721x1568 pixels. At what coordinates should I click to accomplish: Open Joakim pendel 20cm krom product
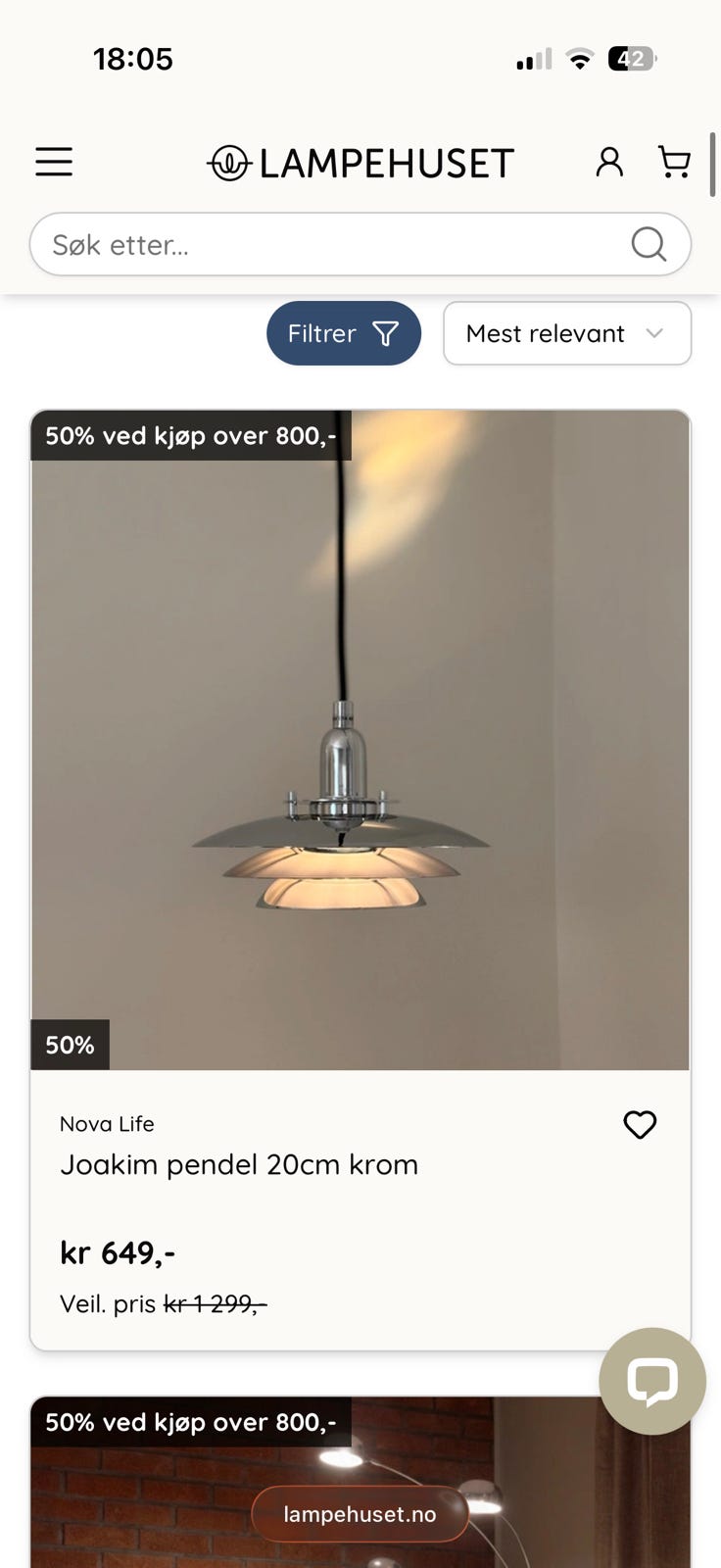(239, 1164)
